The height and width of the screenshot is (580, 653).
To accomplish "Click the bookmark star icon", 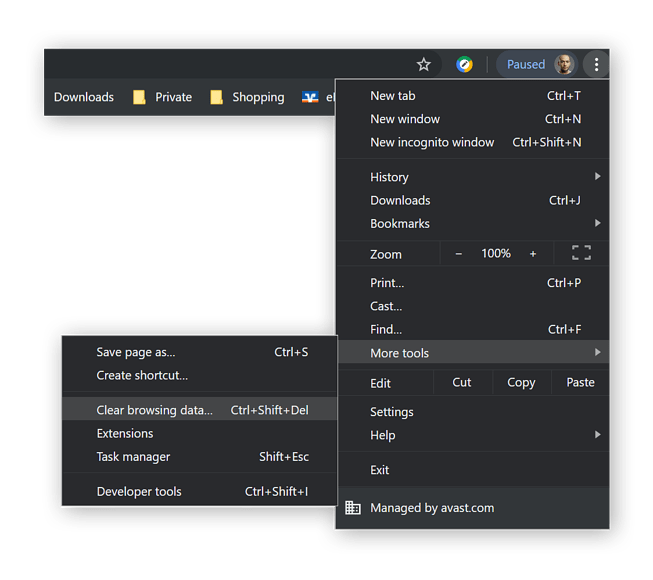I will tap(423, 65).
